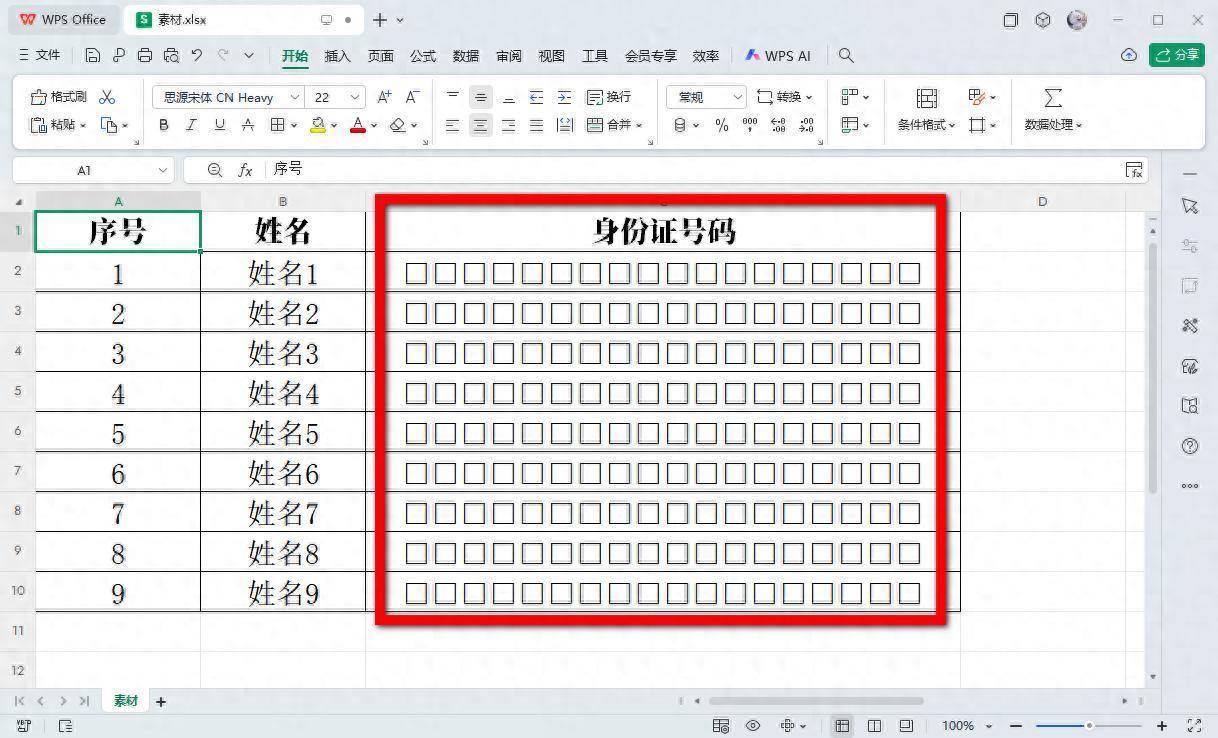
Task: Add a new sheet with plus icon
Action: 160,702
